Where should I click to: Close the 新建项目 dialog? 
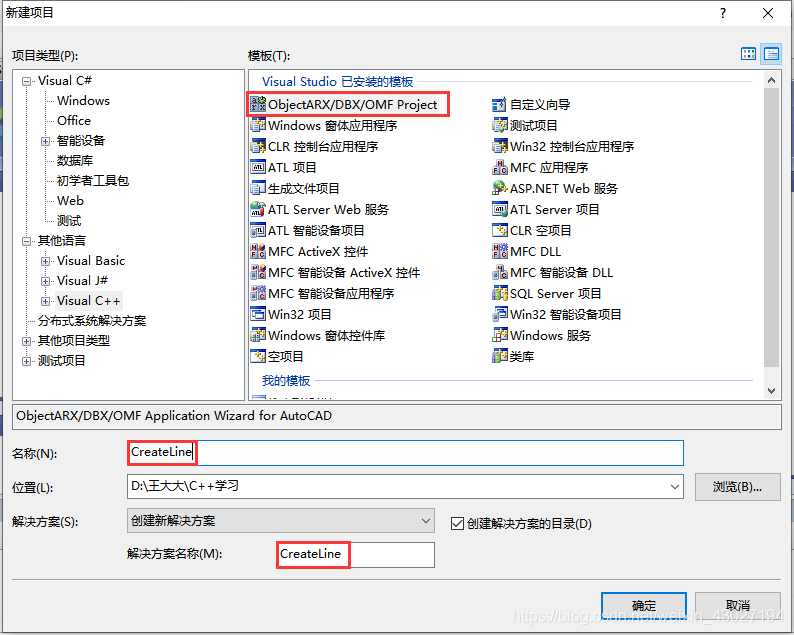click(x=768, y=13)
